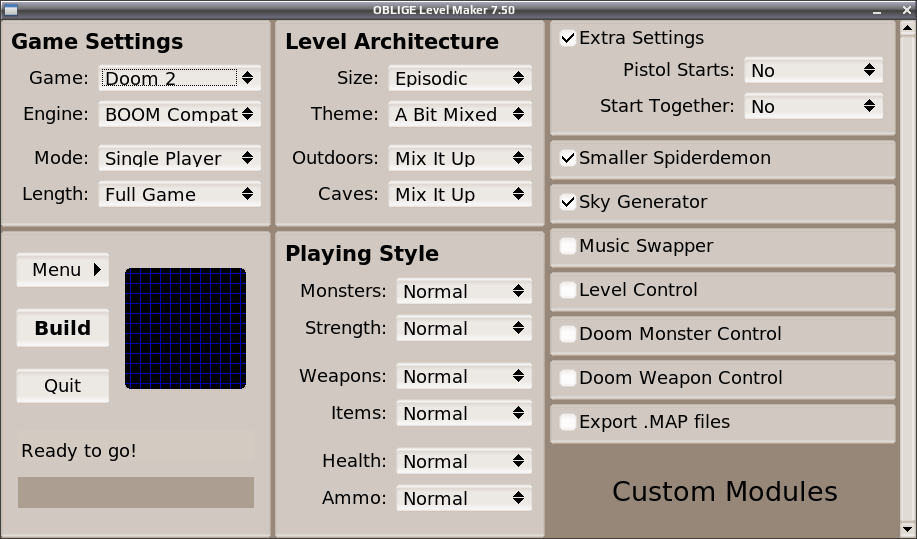
Task: Enable Doom Monster Control
Action: click(x=568, y=334)
